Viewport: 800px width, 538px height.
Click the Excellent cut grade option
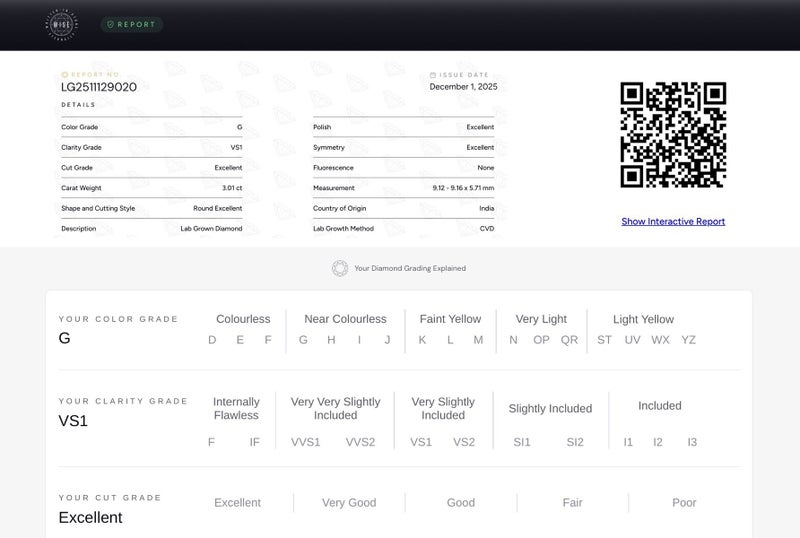[x=237, y=503]
